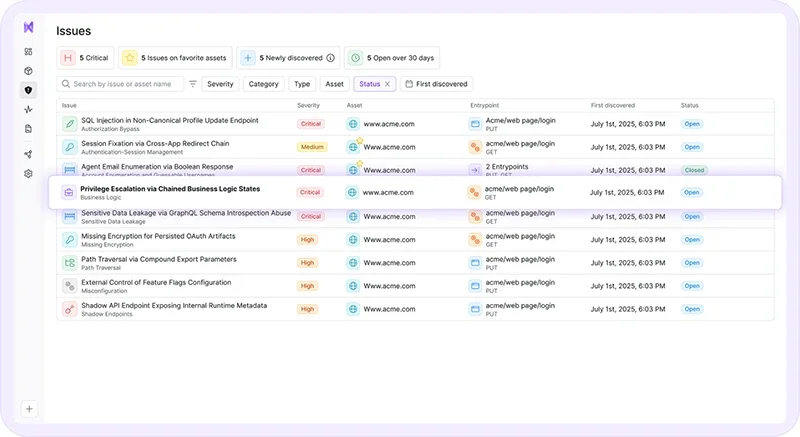Screen dimensions: 800x437
Task: Open the Severity filter dropdown
Action: pyautogui.click(x=220, y=84)
